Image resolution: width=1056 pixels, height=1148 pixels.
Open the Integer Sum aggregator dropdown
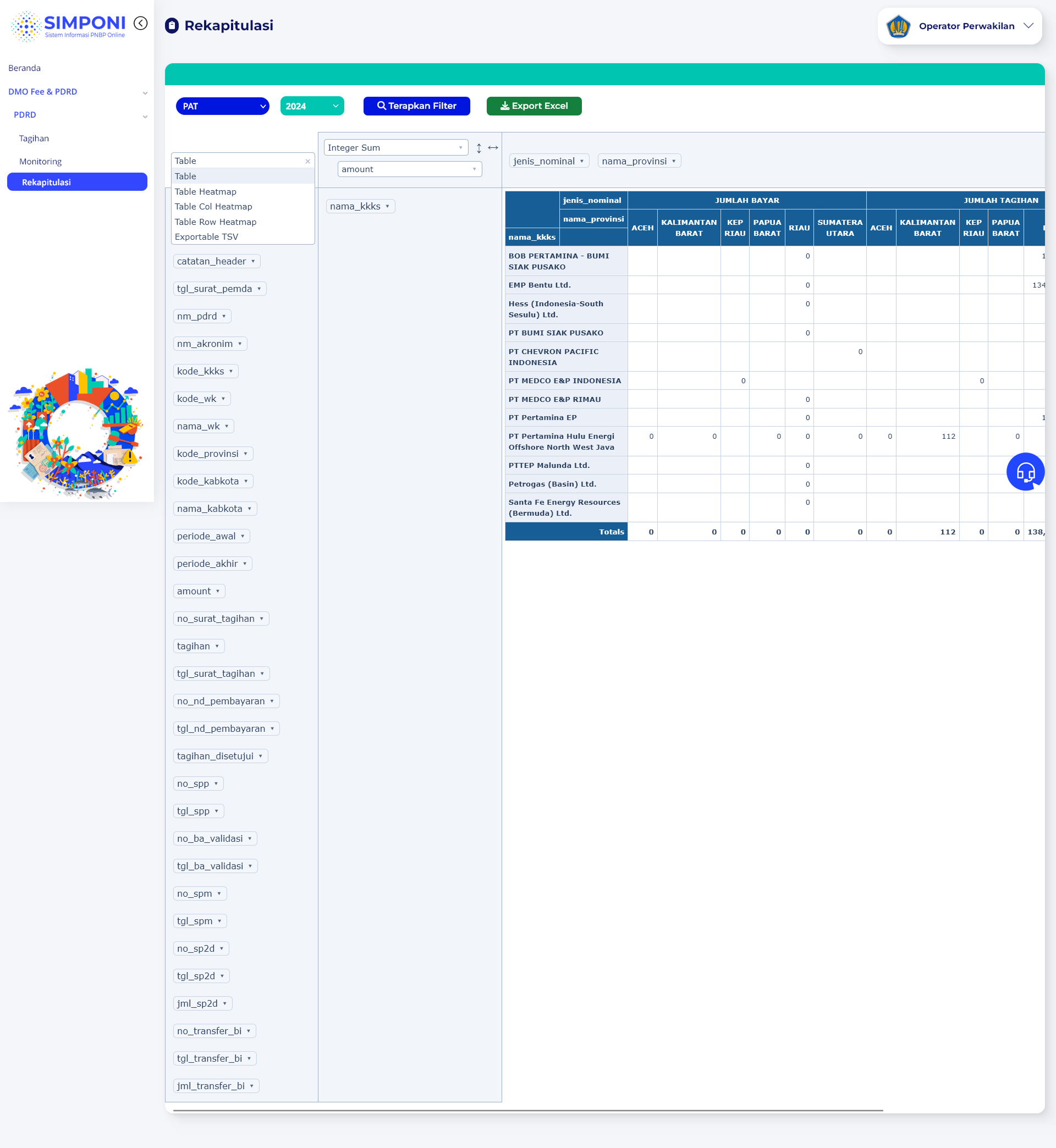pos(396,148)
